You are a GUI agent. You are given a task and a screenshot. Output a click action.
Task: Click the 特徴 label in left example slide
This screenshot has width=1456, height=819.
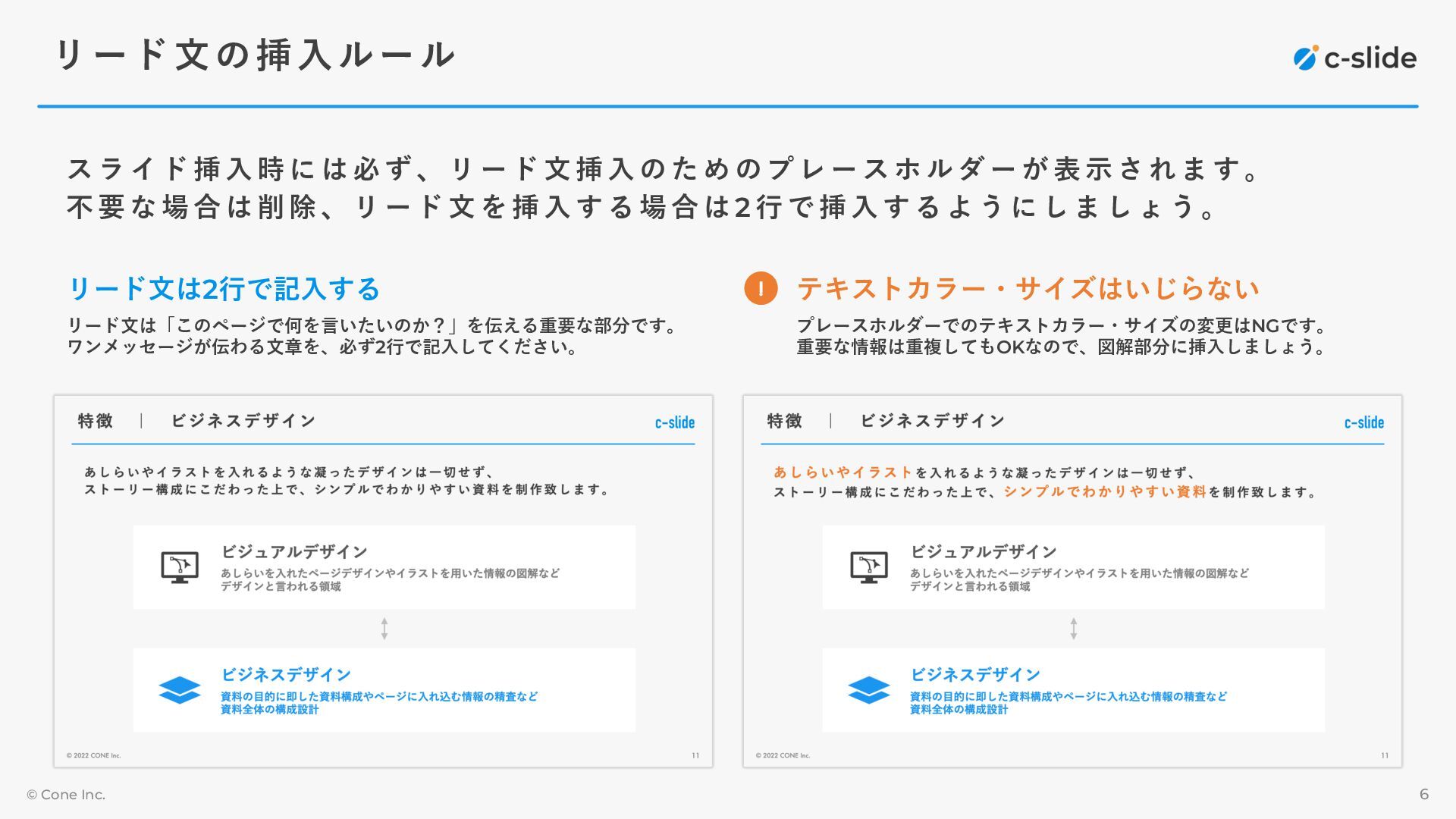point(96,421)
